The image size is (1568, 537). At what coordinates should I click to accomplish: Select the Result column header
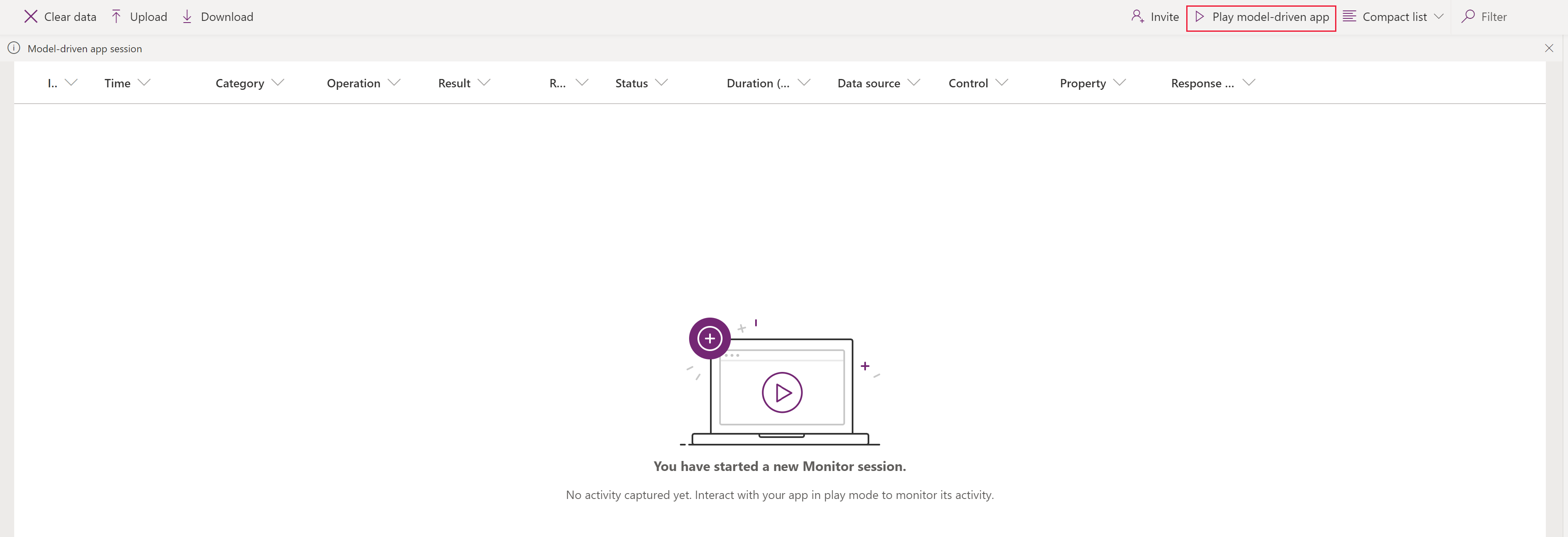455,82
